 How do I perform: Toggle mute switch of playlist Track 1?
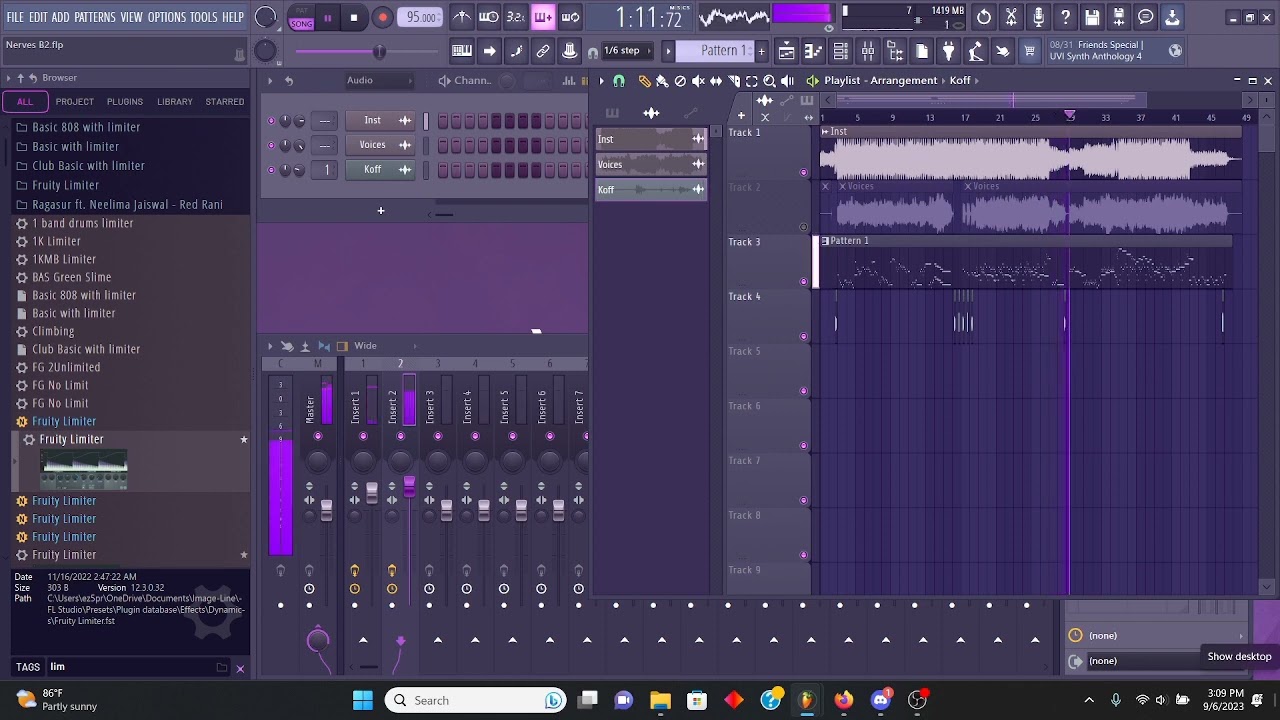[804, 172]
